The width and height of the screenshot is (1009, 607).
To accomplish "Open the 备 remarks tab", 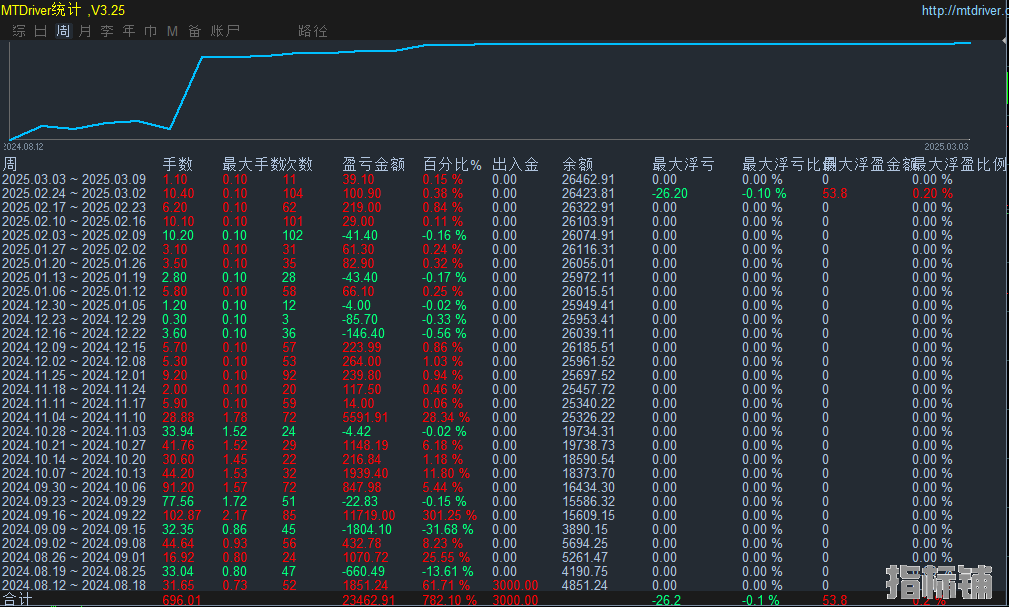I will pyautogui.click(x=194, y=31).
